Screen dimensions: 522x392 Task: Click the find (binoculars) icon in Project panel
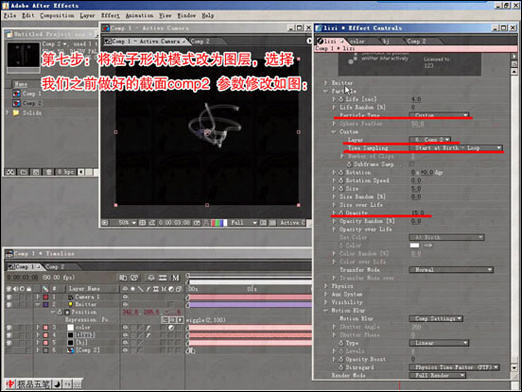tap(10, 172)
